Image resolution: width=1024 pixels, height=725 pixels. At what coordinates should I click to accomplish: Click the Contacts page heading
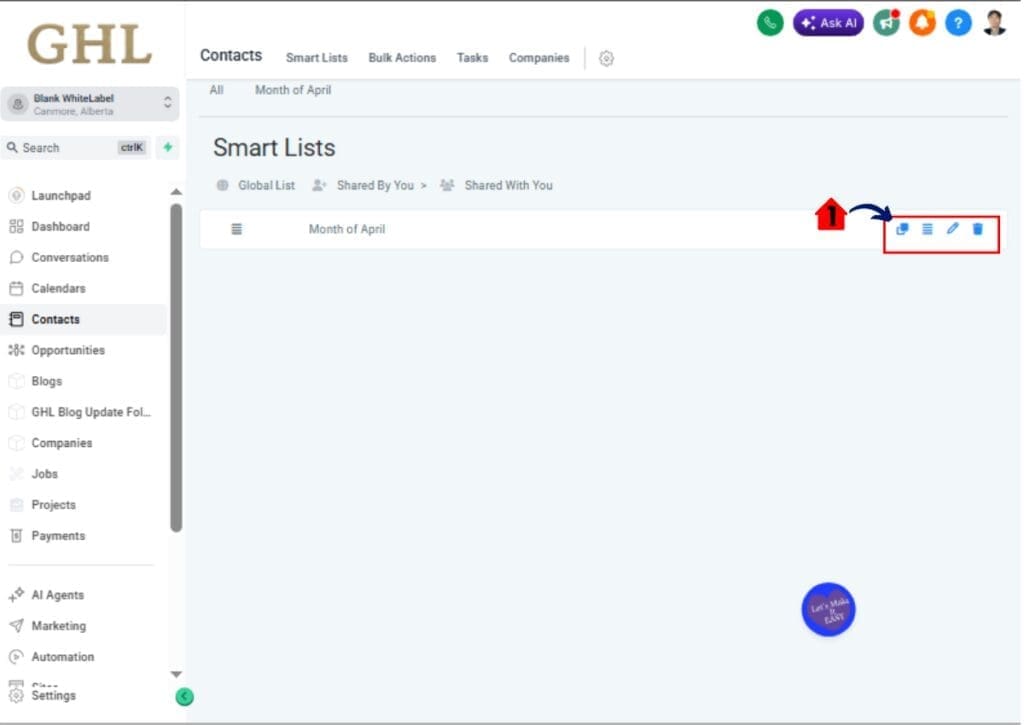231,56
